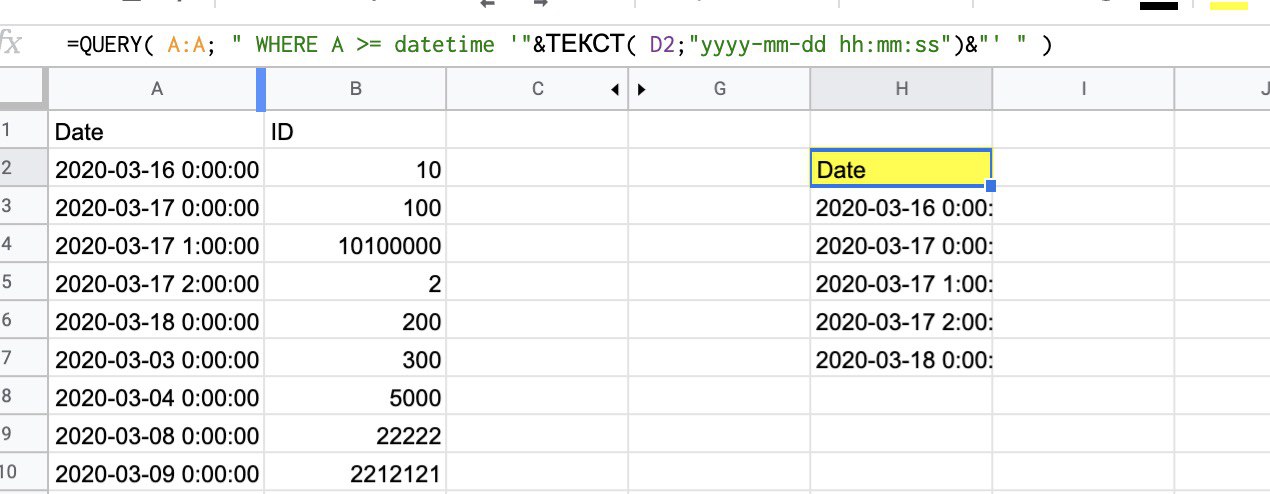Viewport: 1270px width, 494px height.
Task: Select the cell containing 10100000
Action: click(x=355, y=246)
